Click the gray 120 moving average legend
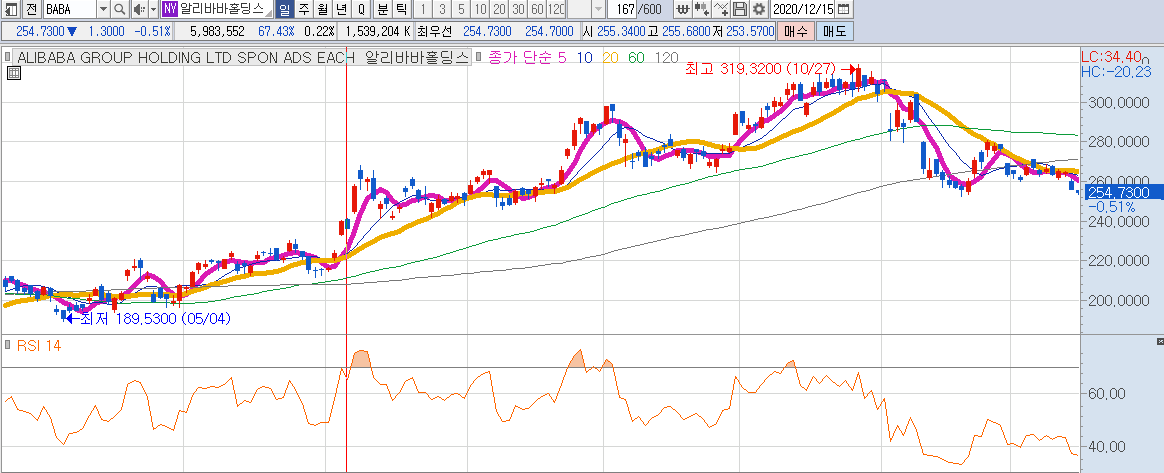The width and height of the screenshot is (1164, 473). [x=667, y=57]
